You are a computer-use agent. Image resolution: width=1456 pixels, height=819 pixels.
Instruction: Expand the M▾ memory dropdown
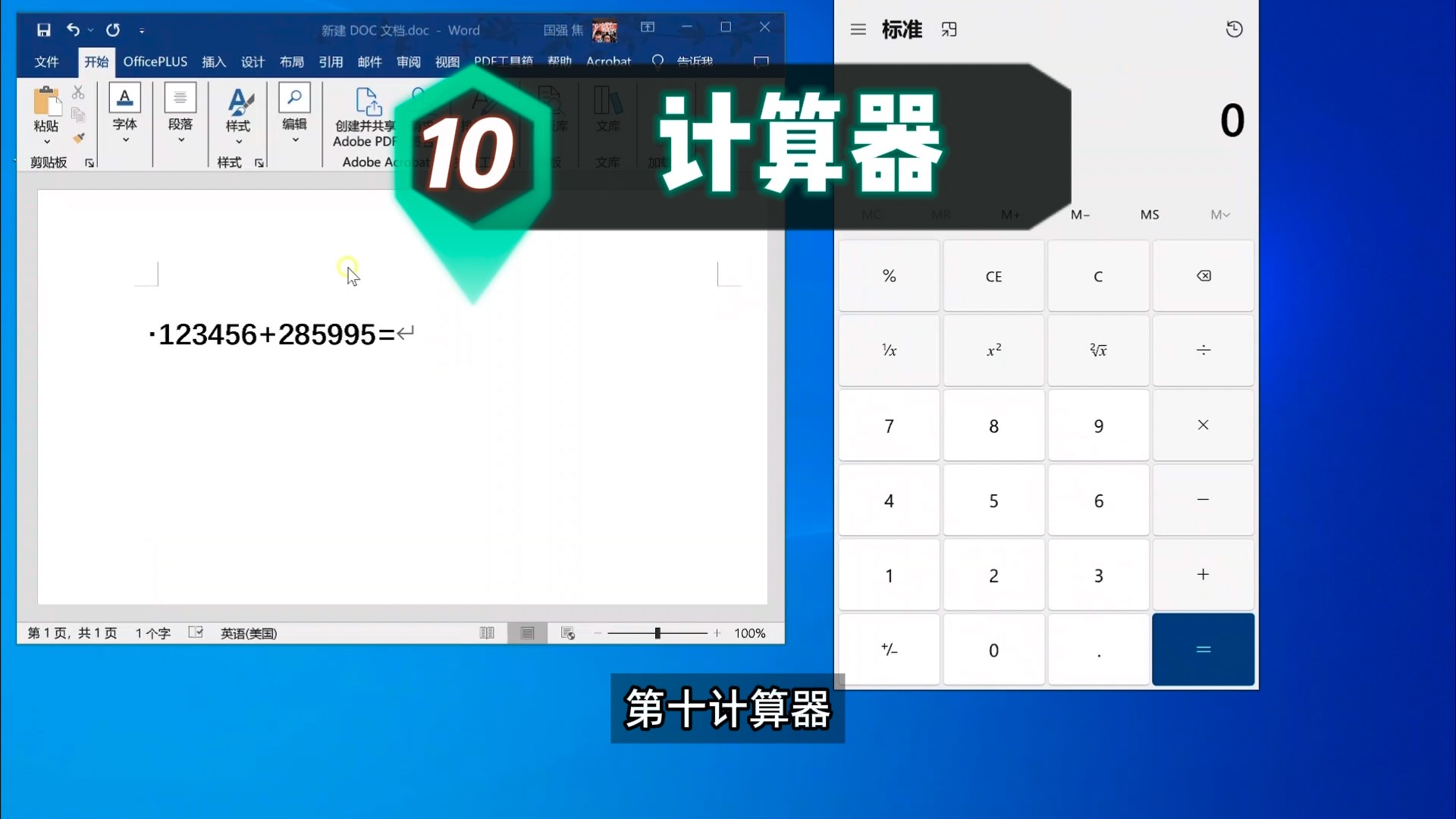1220,214
